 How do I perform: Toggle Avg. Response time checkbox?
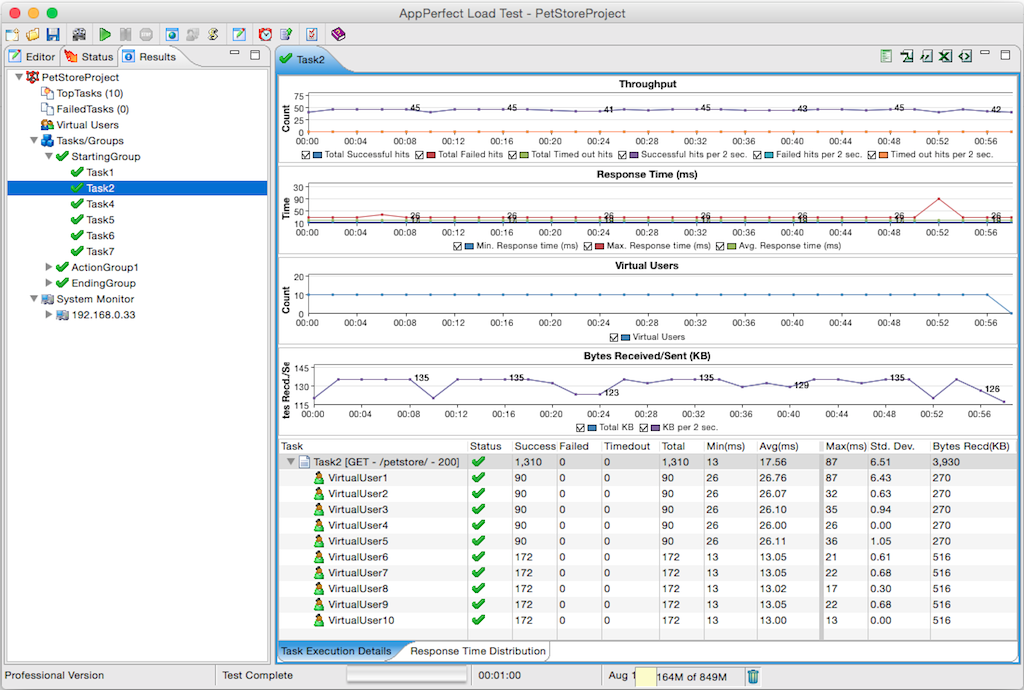pyautogui.click(x=720, y=247)
